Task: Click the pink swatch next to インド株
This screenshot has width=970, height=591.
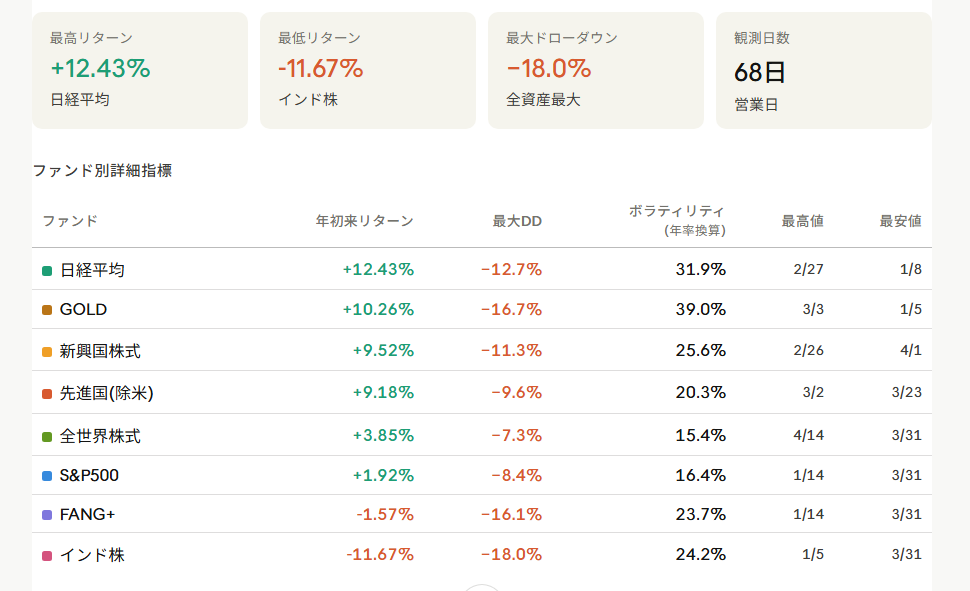Action: (47, 555)
